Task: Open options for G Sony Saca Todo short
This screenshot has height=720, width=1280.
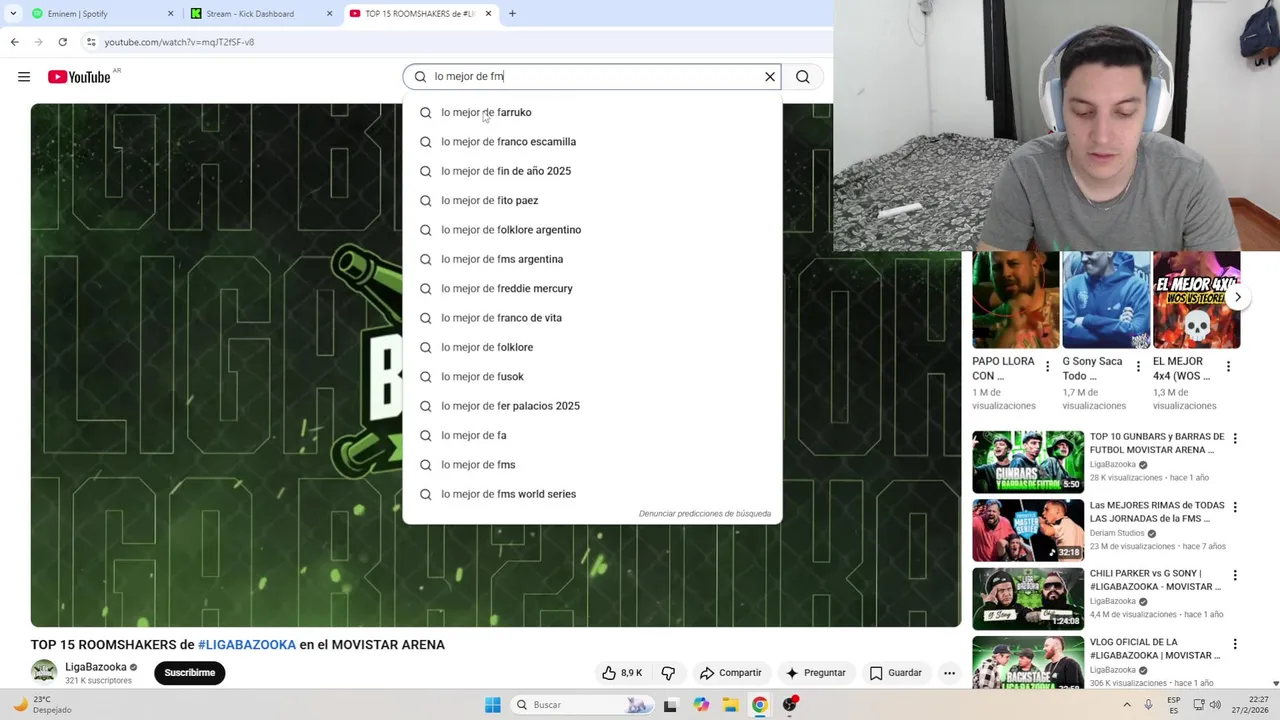Action: point(1137,367)
